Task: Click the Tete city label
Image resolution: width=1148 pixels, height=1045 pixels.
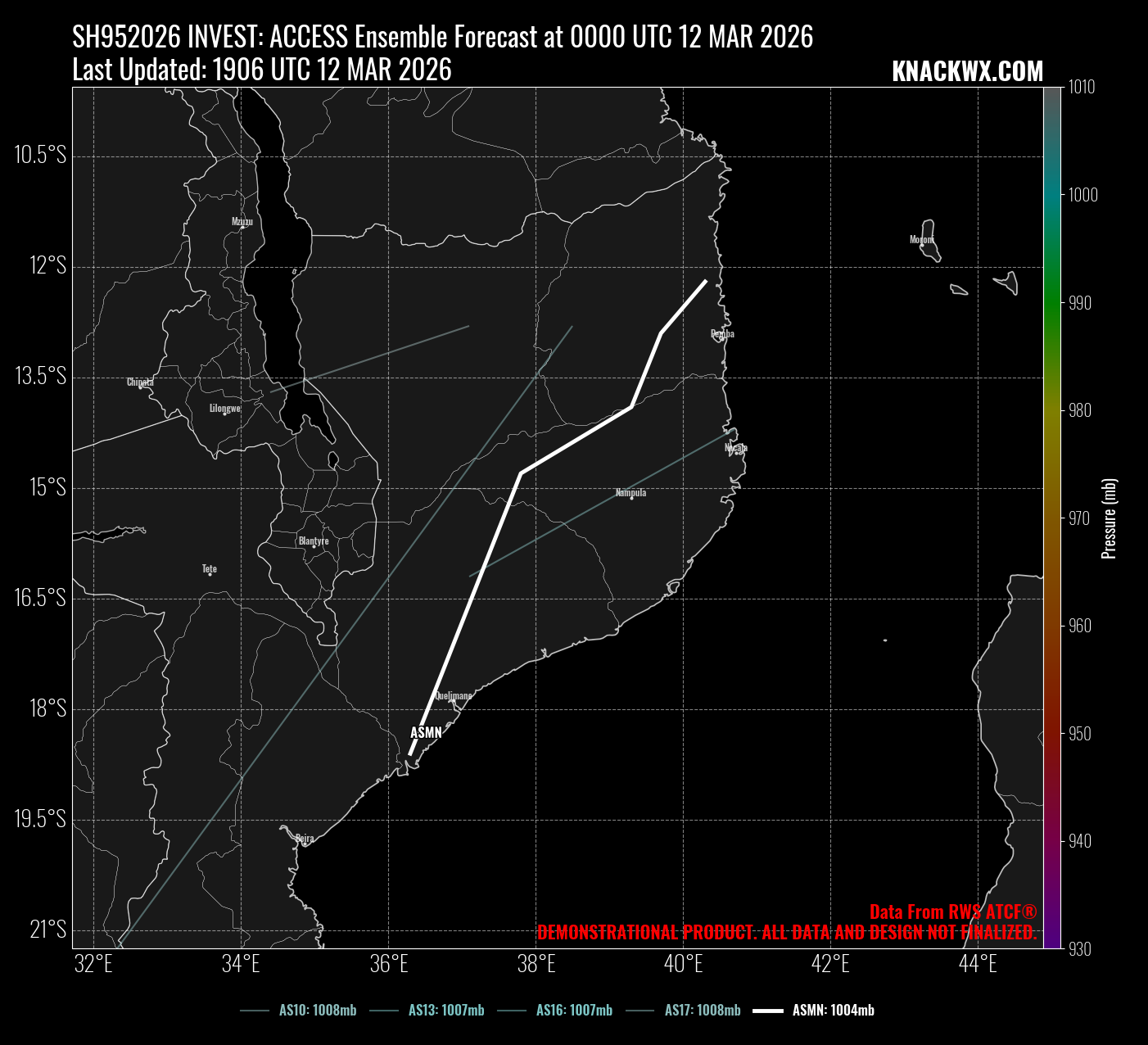Action: coord(210,568)
